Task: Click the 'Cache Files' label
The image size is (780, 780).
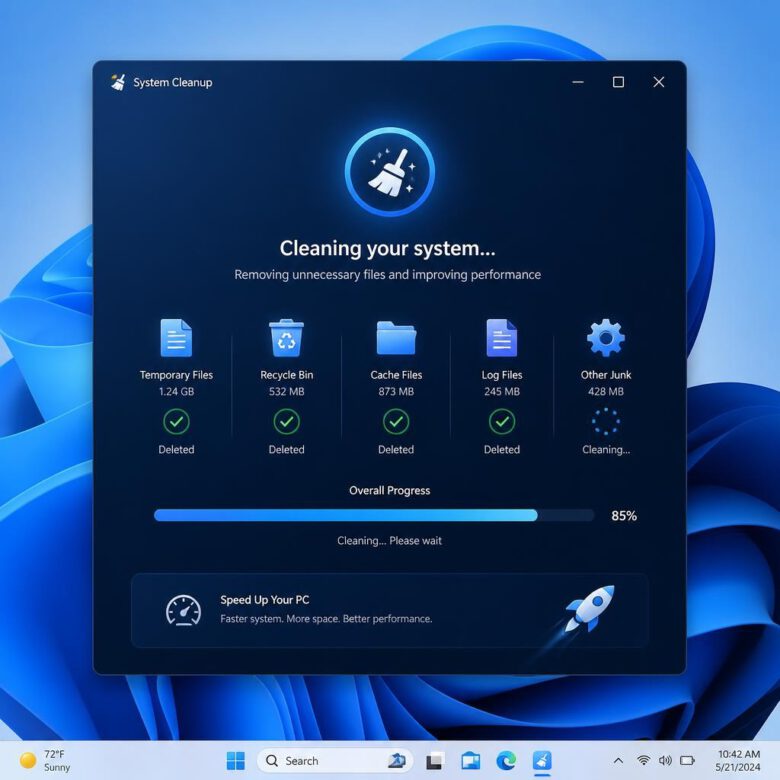Action: tap(396, 375)
